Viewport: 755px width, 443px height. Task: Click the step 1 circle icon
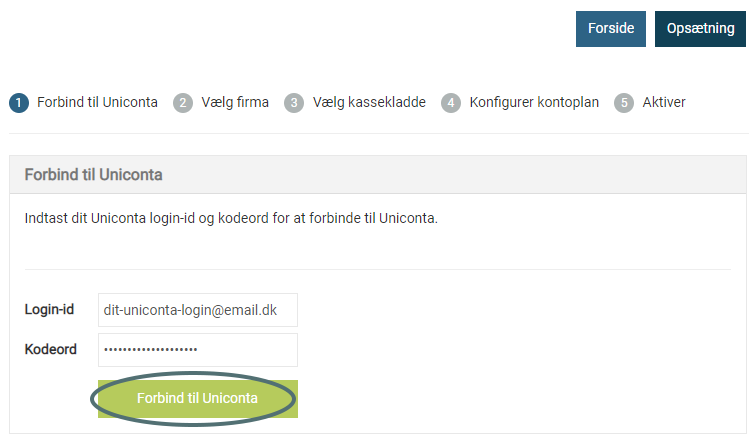pyautogui.click(x=19, y=103)
